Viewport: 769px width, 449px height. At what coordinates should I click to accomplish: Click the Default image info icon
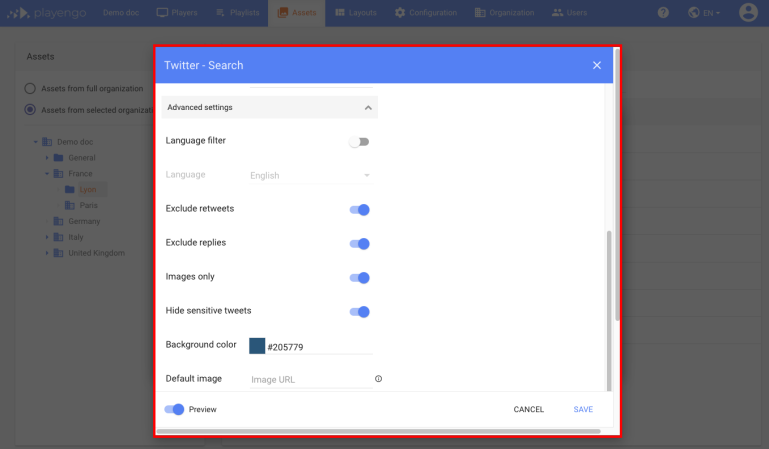(378, 378)
